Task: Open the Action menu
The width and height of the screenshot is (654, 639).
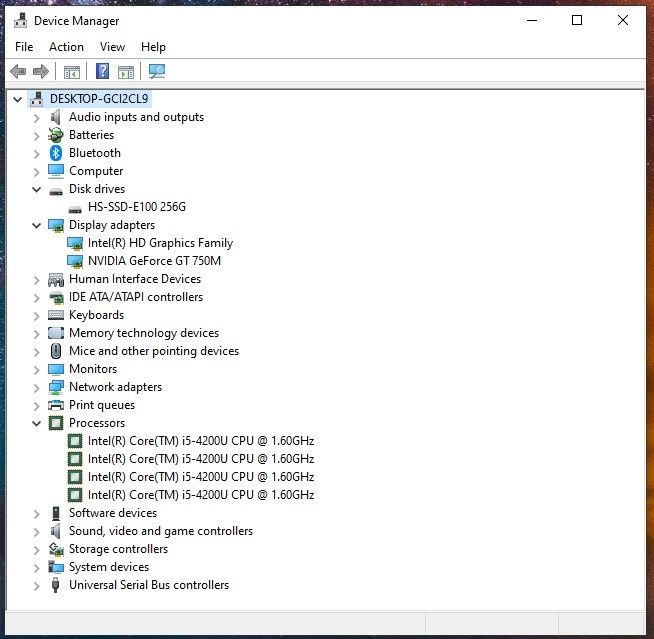Action: tap(66, 47)
